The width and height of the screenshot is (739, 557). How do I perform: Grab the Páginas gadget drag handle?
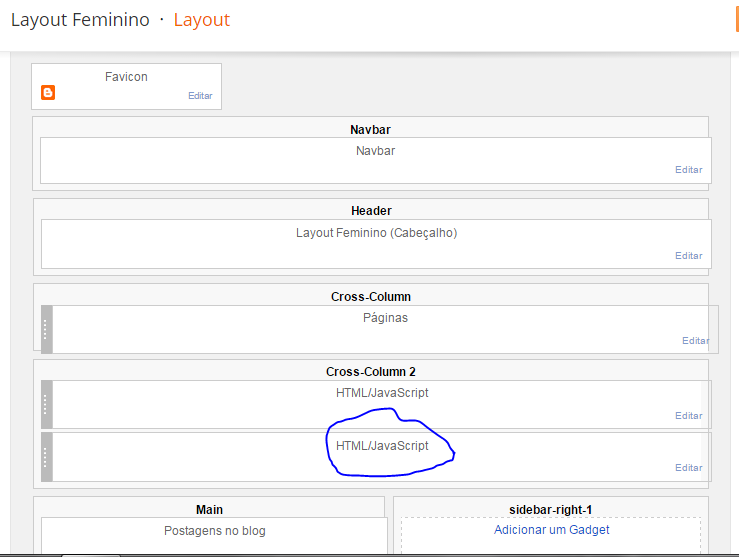47,329
